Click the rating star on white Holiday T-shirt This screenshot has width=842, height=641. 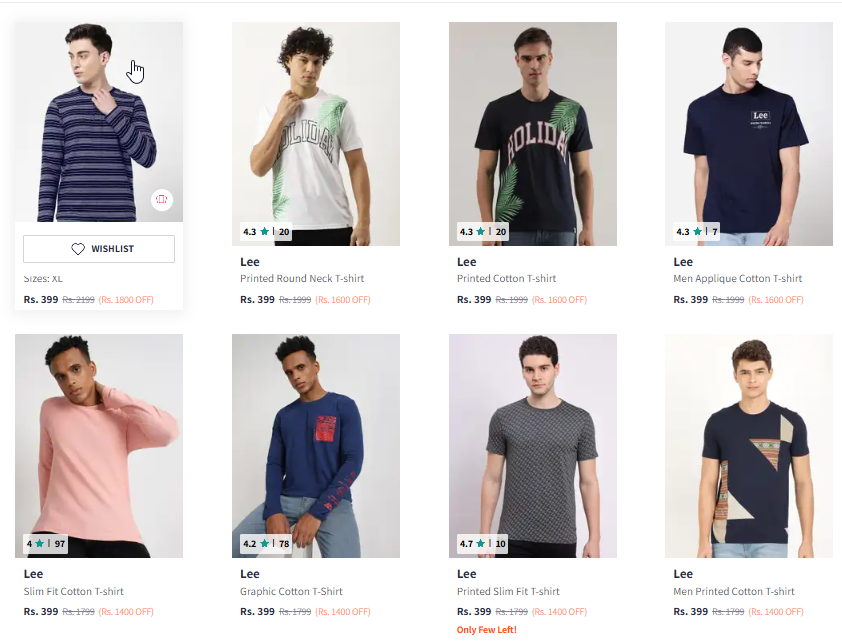(x=265, y=232)
